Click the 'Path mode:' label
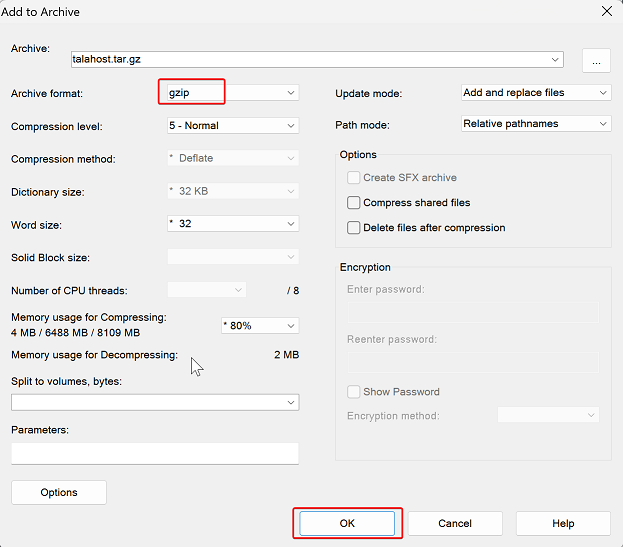Screen dimensions: 623x547 click(x=362, y=125)
